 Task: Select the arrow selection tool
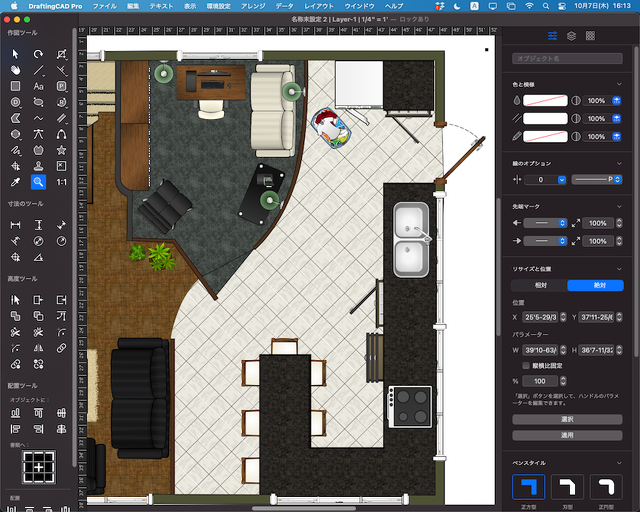click(15, 54)
